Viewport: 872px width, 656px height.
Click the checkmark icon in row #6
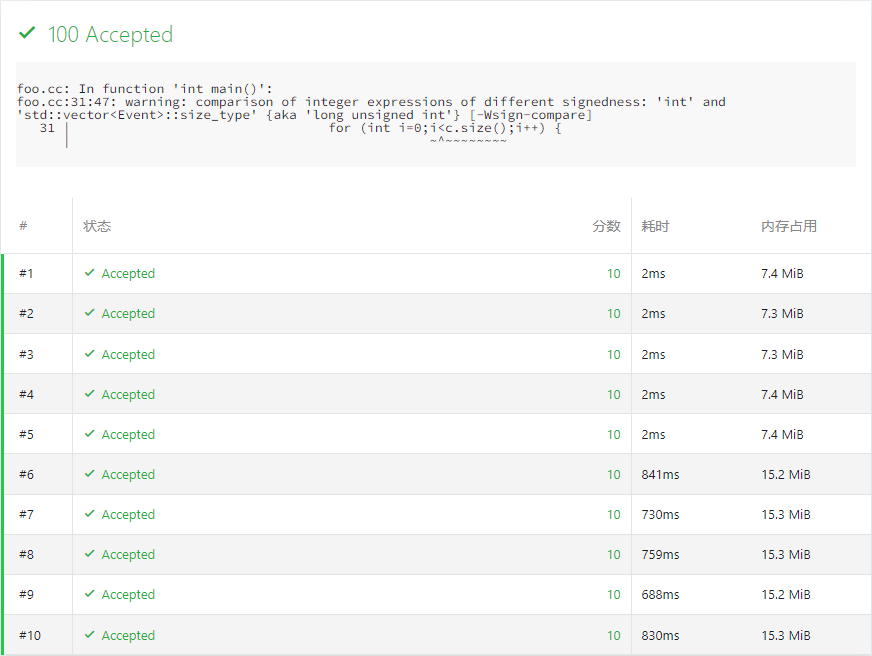pyautogui.click(x=90, y=474)
